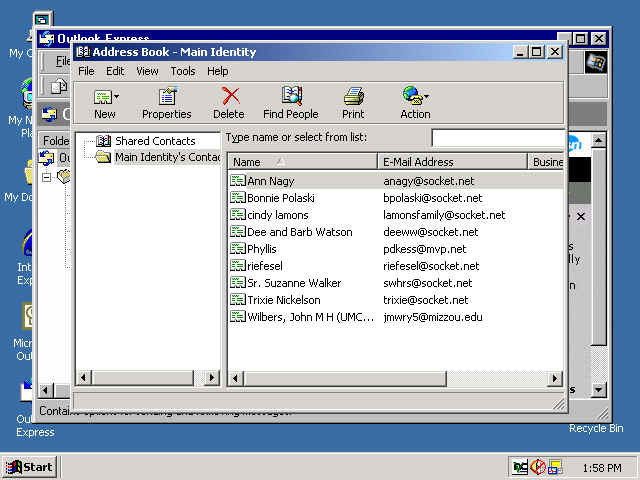
Task: Select the cindy lamons contact
Action: (x=278, y=215)
